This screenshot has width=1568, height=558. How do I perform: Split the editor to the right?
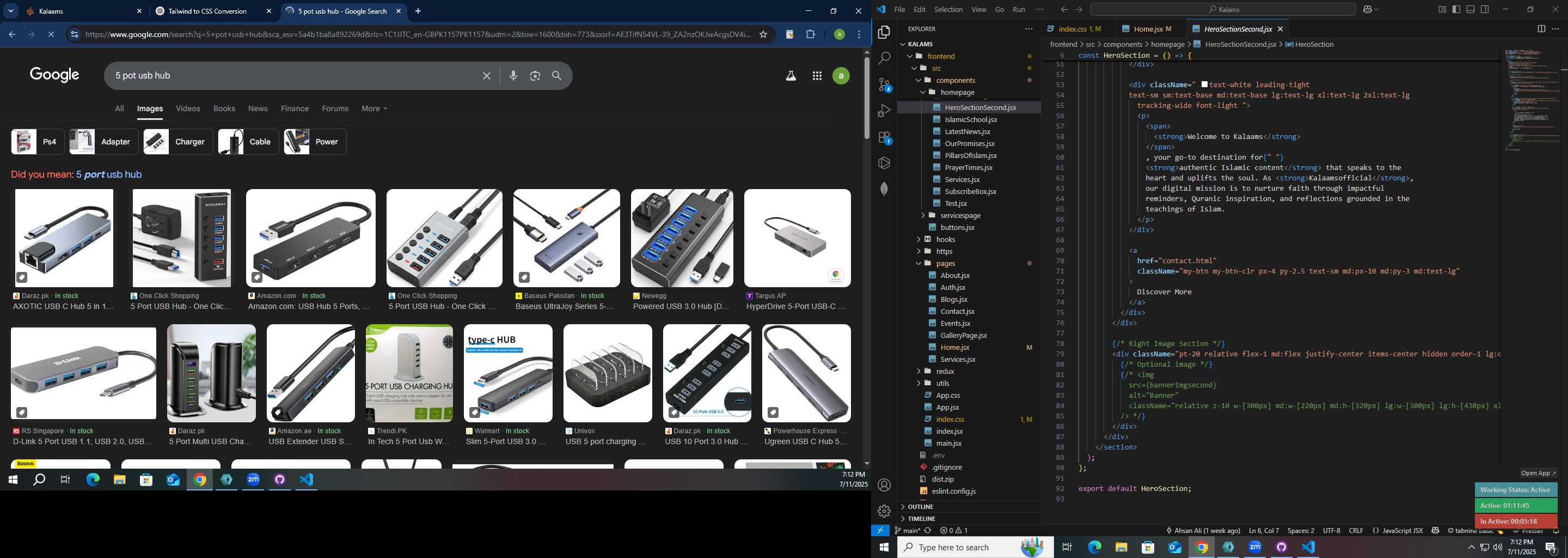pos(1541,29)
